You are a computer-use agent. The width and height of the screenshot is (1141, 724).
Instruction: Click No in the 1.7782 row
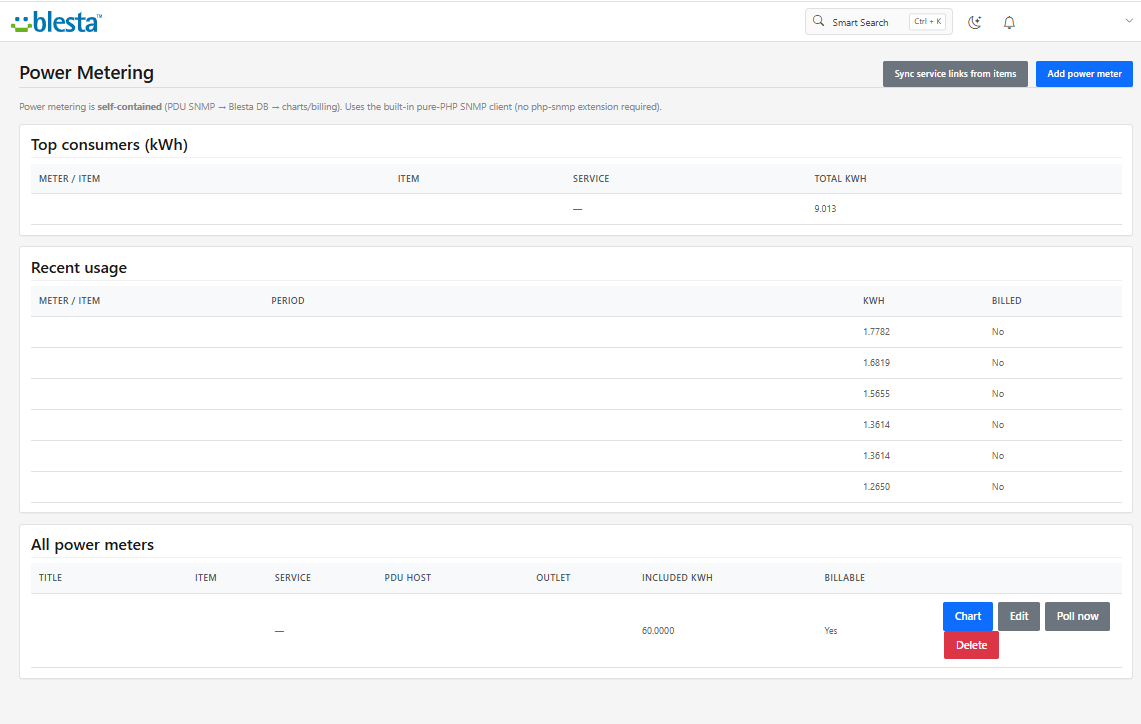(998, 332)
